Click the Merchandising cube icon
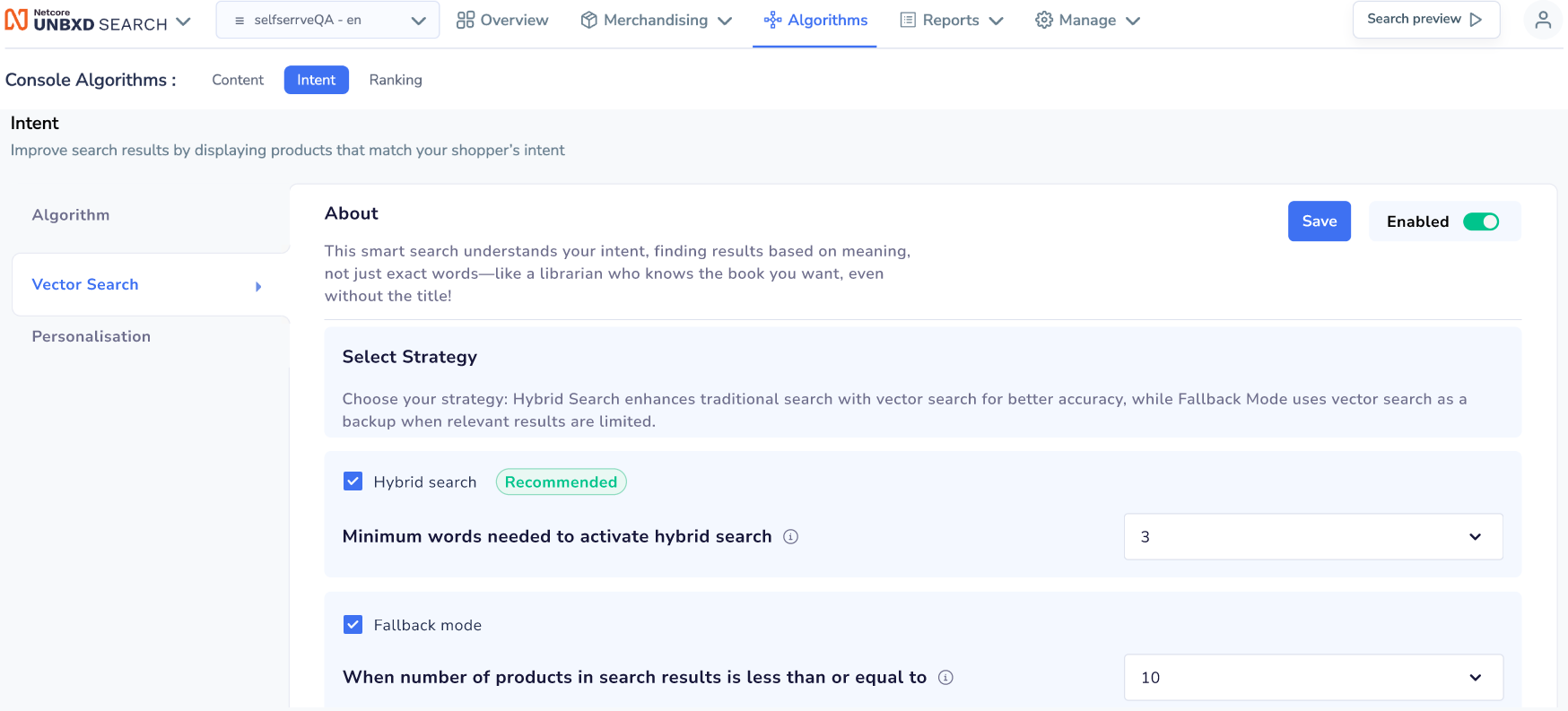 (588, 20)
